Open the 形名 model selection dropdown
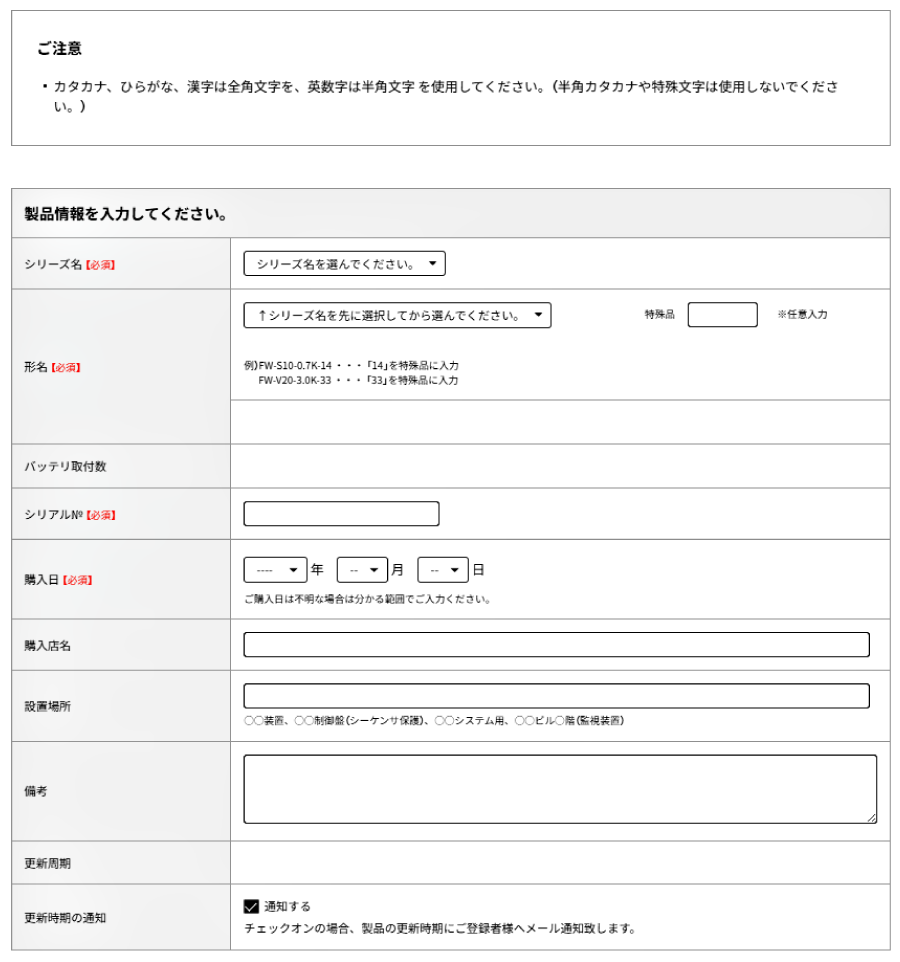The image size is (900, 962). (397, 315)
